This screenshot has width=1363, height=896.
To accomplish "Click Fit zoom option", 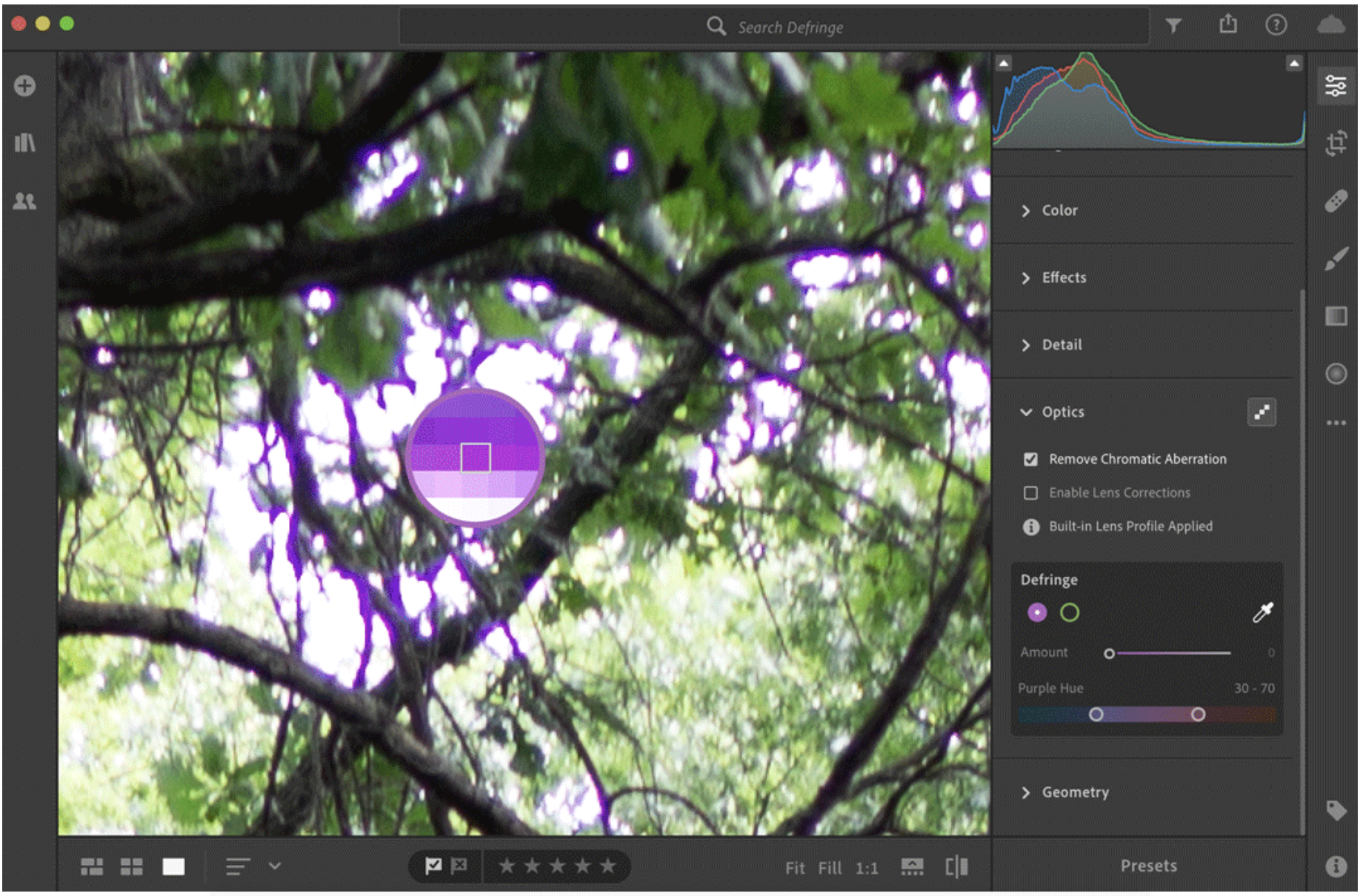I will pyautogui.click(x=795, y=868).
